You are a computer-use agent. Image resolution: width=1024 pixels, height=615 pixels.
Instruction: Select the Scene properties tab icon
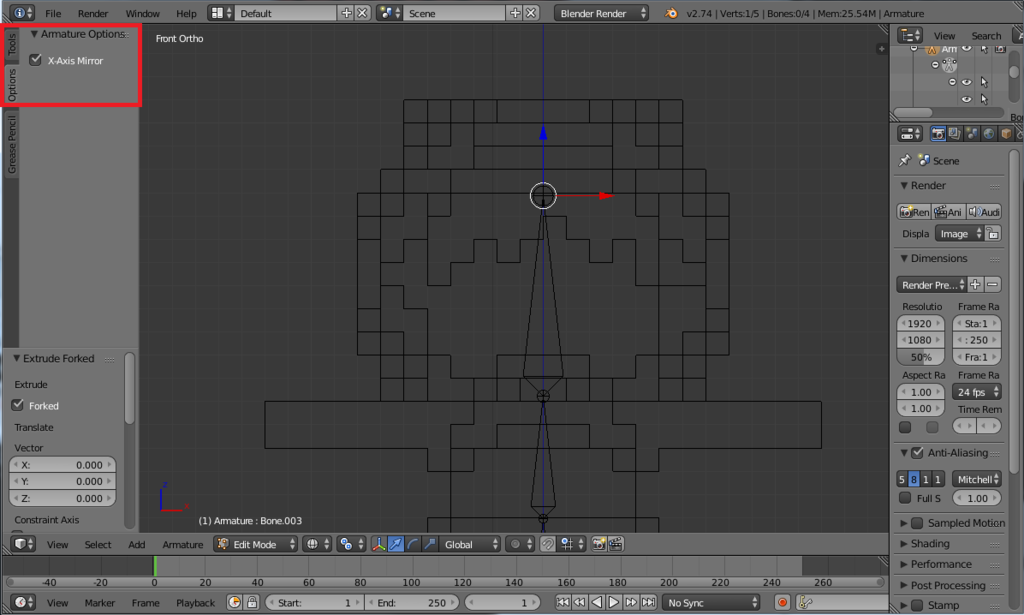pos(972,134)
